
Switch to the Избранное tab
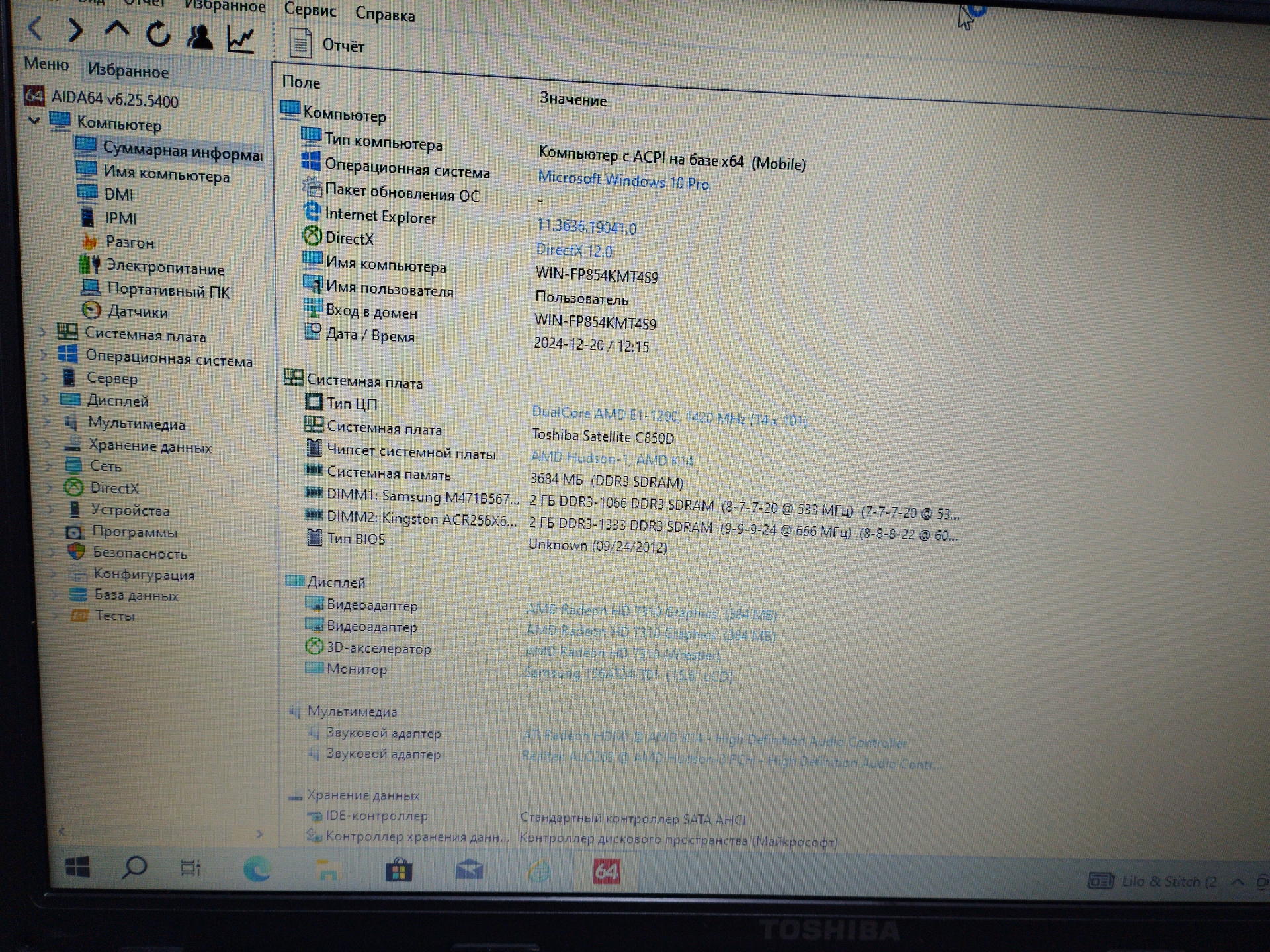tap(128, 71)
